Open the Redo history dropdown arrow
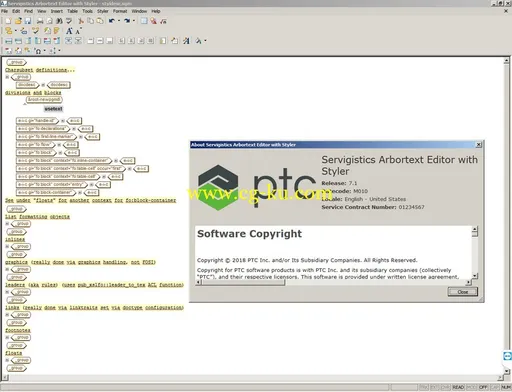 134,21
